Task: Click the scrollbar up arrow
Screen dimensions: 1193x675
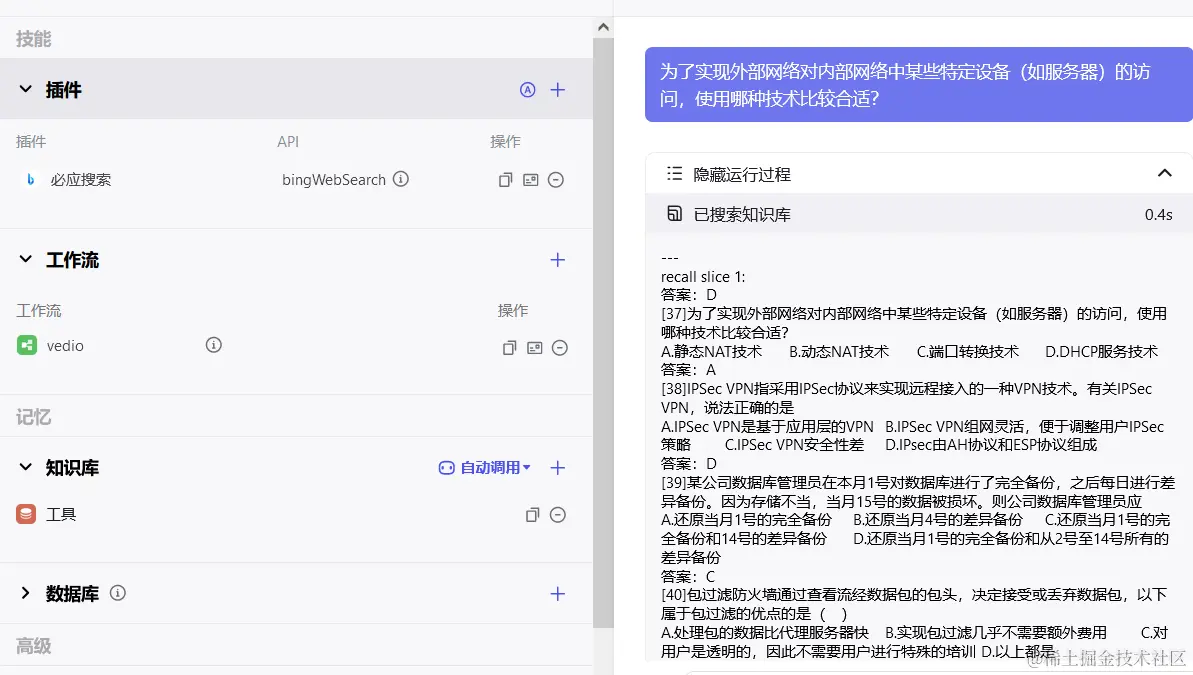Action: coord(603,27)
